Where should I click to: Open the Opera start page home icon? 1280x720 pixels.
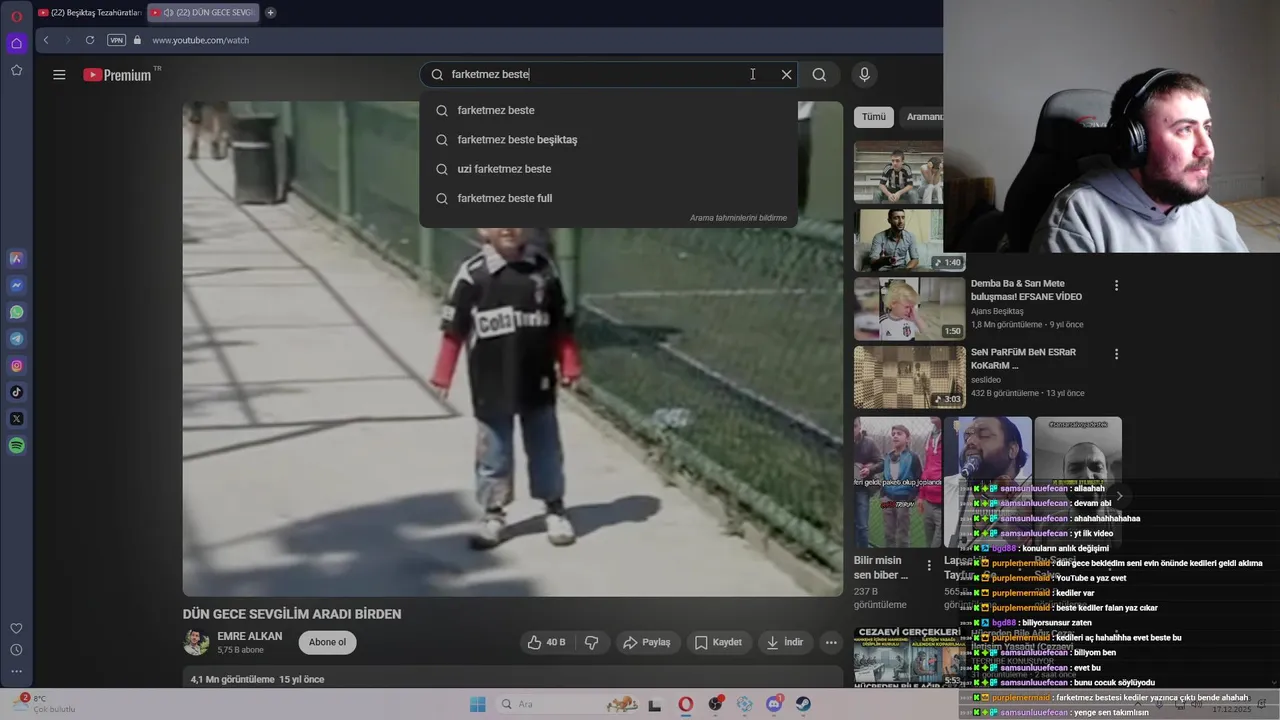(x=16, y=43)
